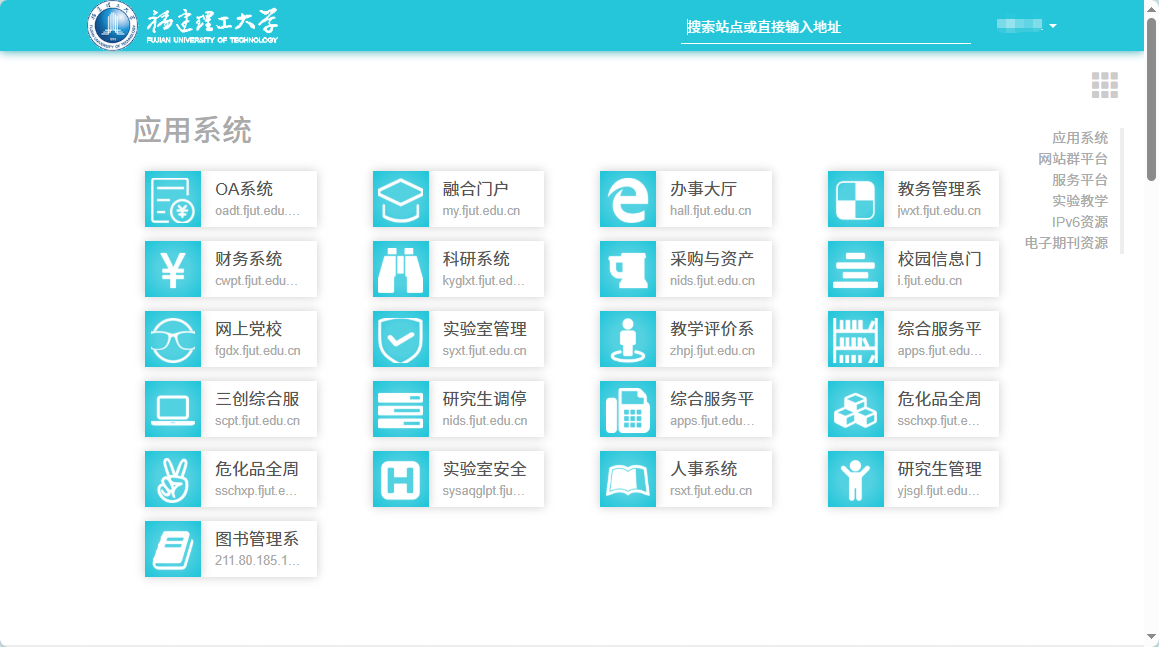1159x647 pixels.
Task: Click the Fujian University of Technology logo
Action: coord(183,26)
